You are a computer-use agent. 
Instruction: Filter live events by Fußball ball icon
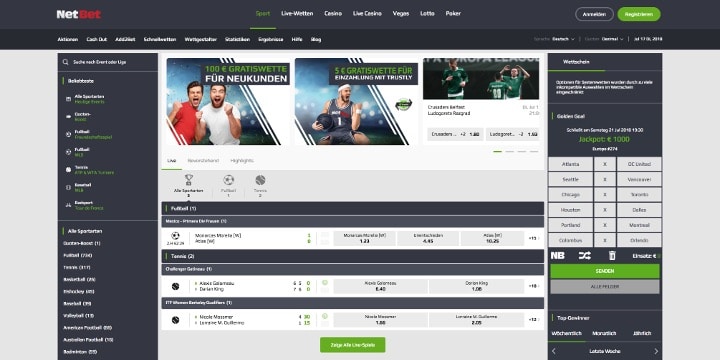point(228,180)
